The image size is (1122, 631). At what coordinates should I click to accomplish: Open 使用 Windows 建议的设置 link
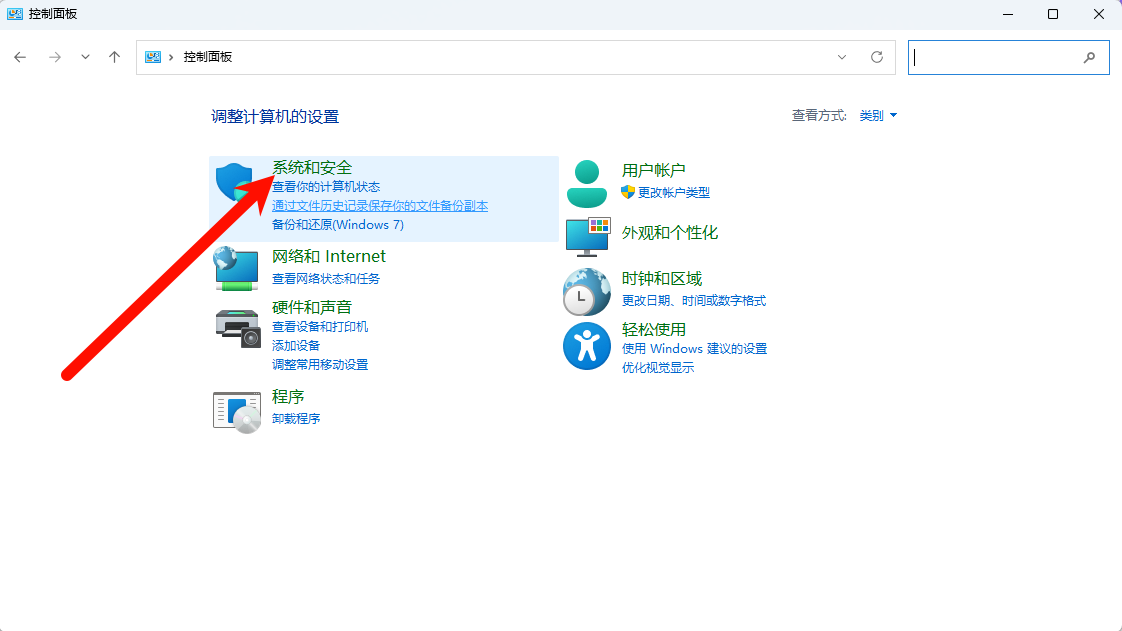pos(694,348)
